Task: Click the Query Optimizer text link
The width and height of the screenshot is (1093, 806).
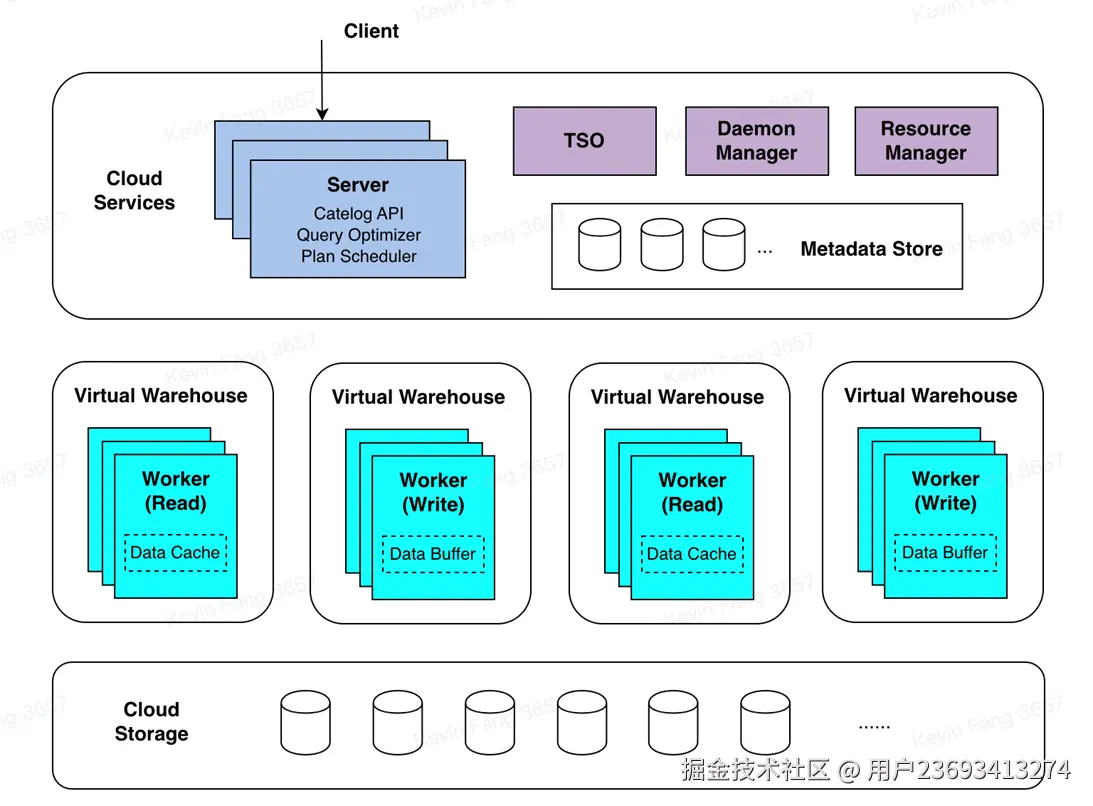Action: [x=358, y=235]
